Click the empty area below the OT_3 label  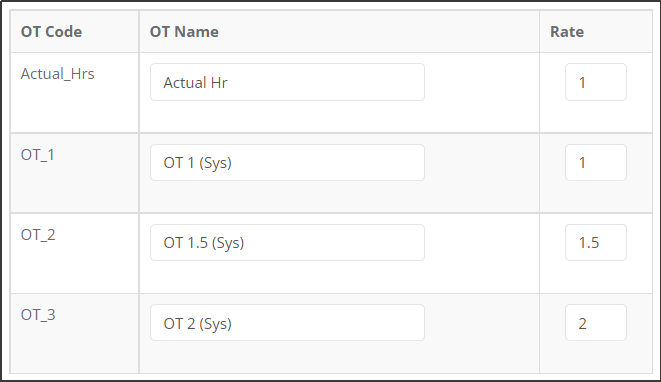coord(74,349)
